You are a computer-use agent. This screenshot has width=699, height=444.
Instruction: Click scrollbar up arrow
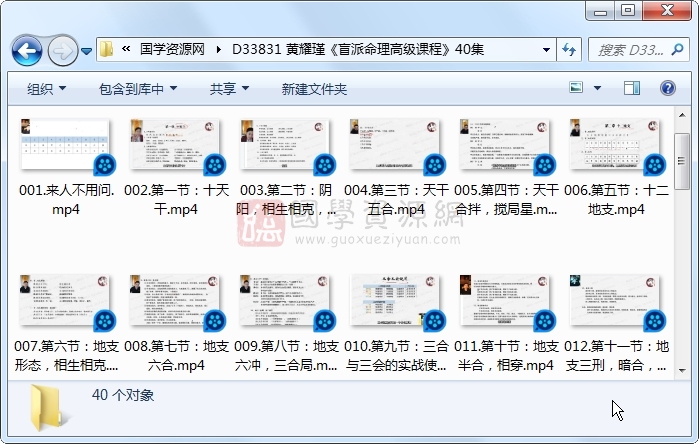tap(682, 115)
